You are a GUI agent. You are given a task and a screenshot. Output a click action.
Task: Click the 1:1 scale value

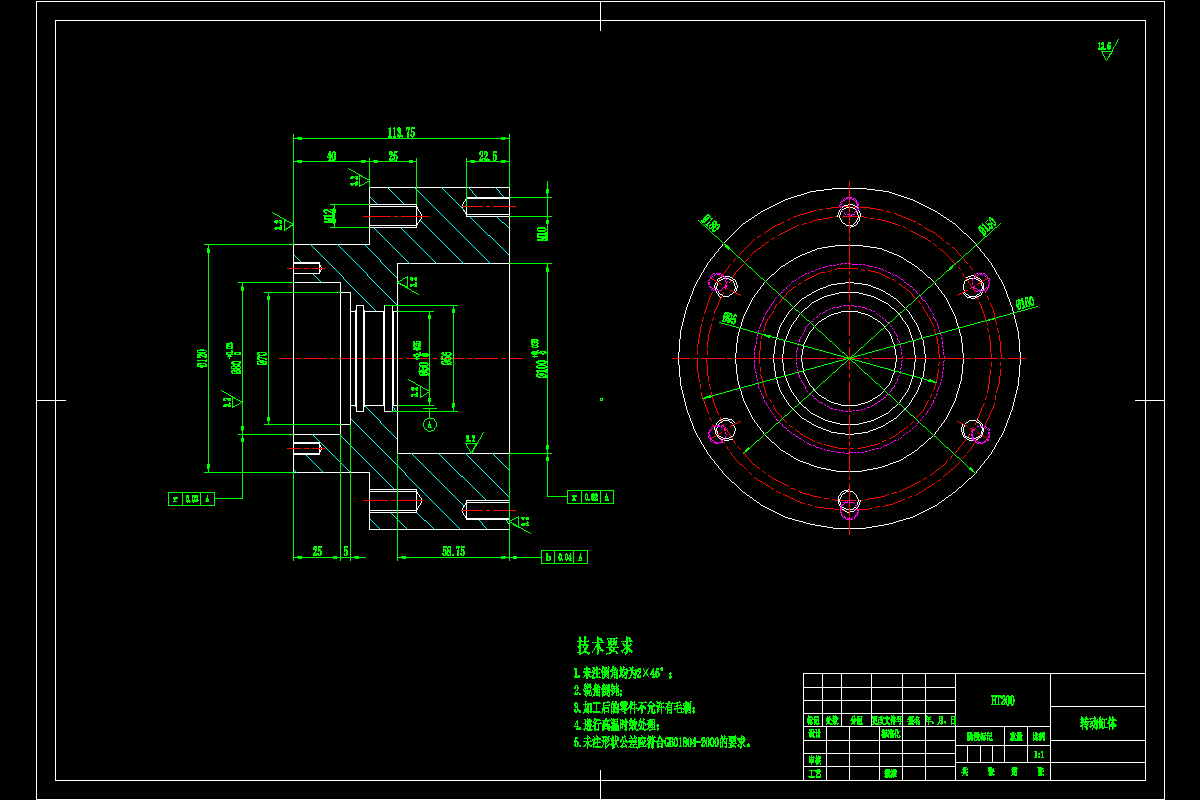tap(1039, 754)
